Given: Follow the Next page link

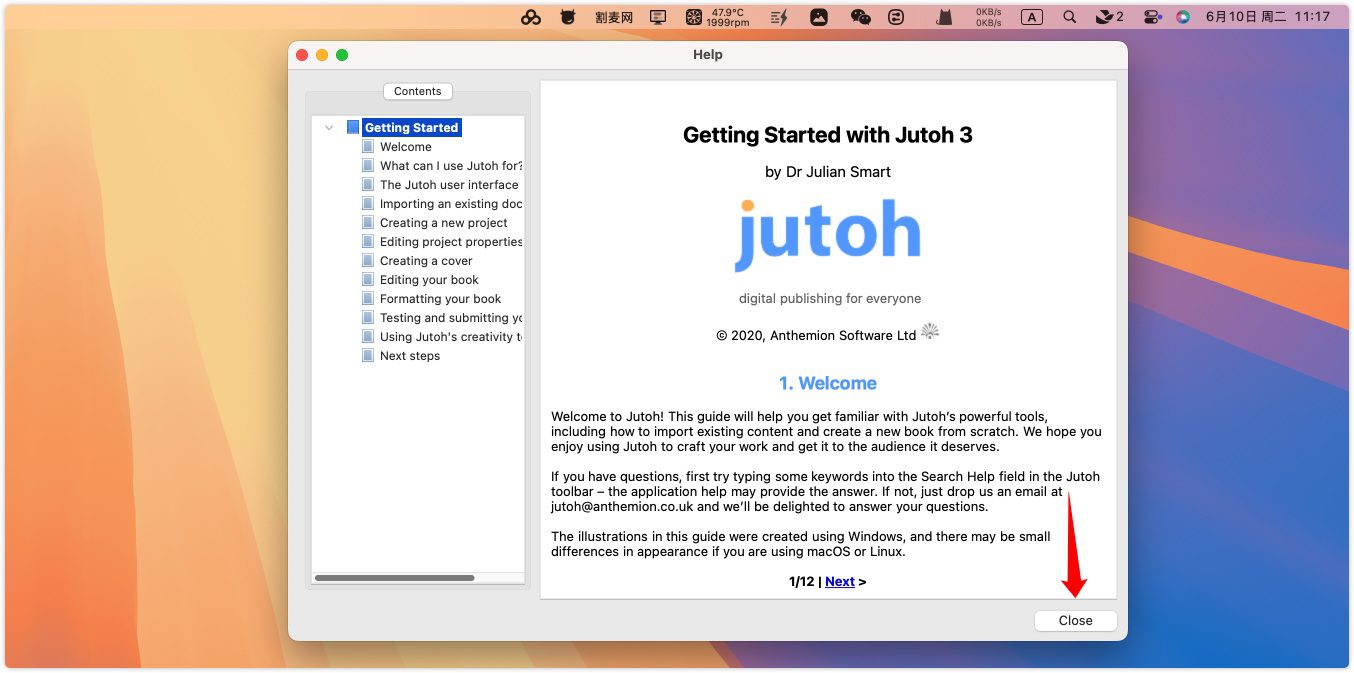Looking at the screenshot, I should [839, 582].
